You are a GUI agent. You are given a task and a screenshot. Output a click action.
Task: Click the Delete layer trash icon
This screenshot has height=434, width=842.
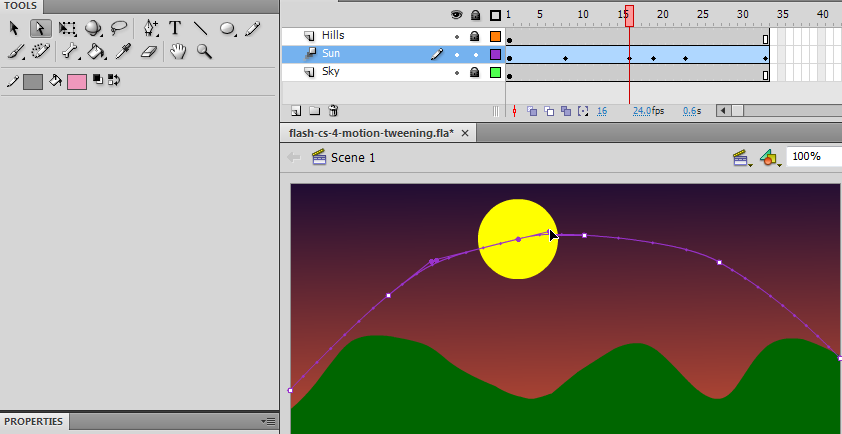[334, 111]
